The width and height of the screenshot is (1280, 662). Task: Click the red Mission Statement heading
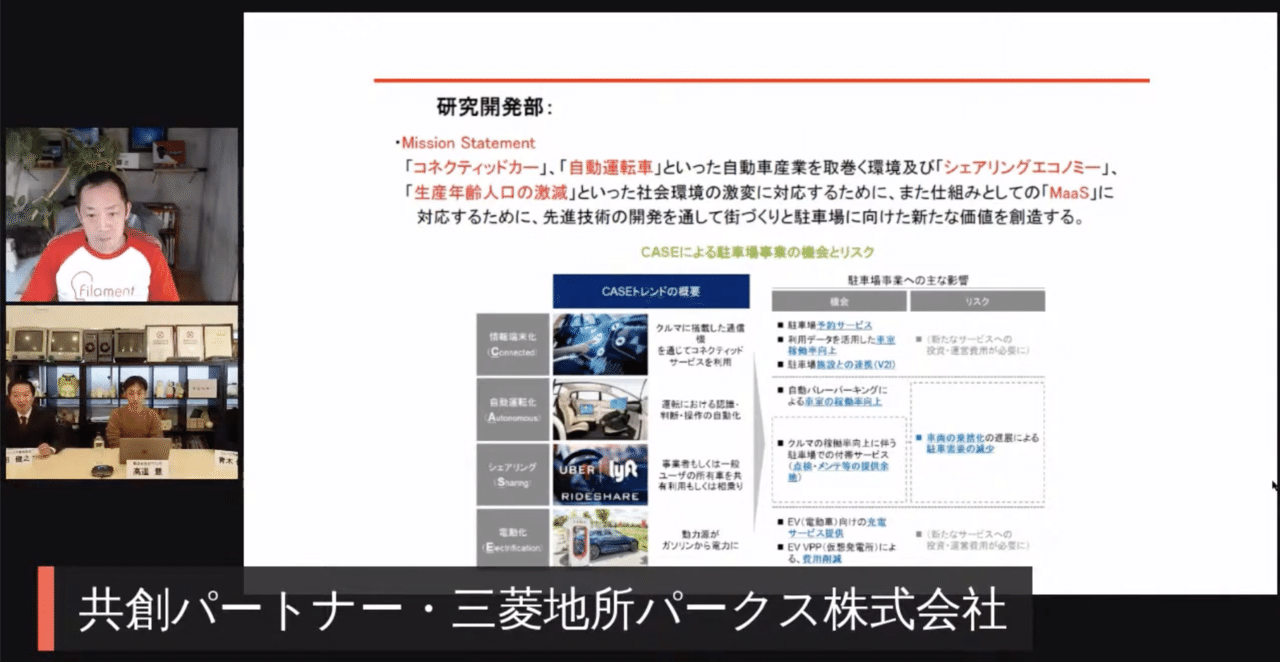[468, 143]
